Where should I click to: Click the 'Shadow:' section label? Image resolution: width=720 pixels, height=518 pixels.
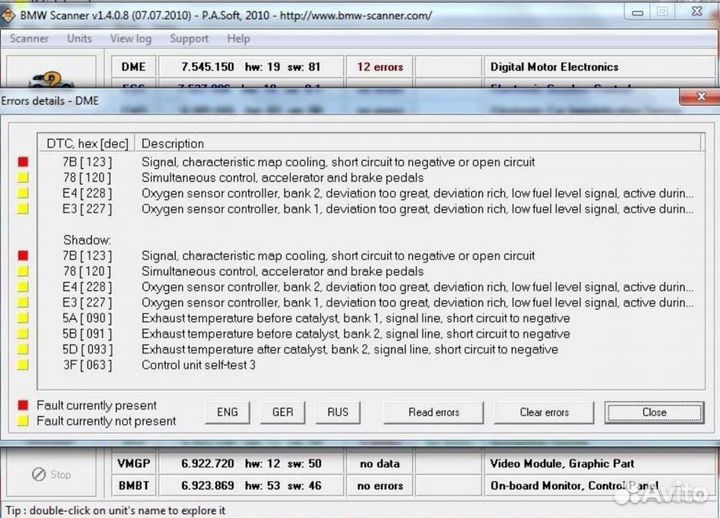pyautogui.click(x=87, y=240)
